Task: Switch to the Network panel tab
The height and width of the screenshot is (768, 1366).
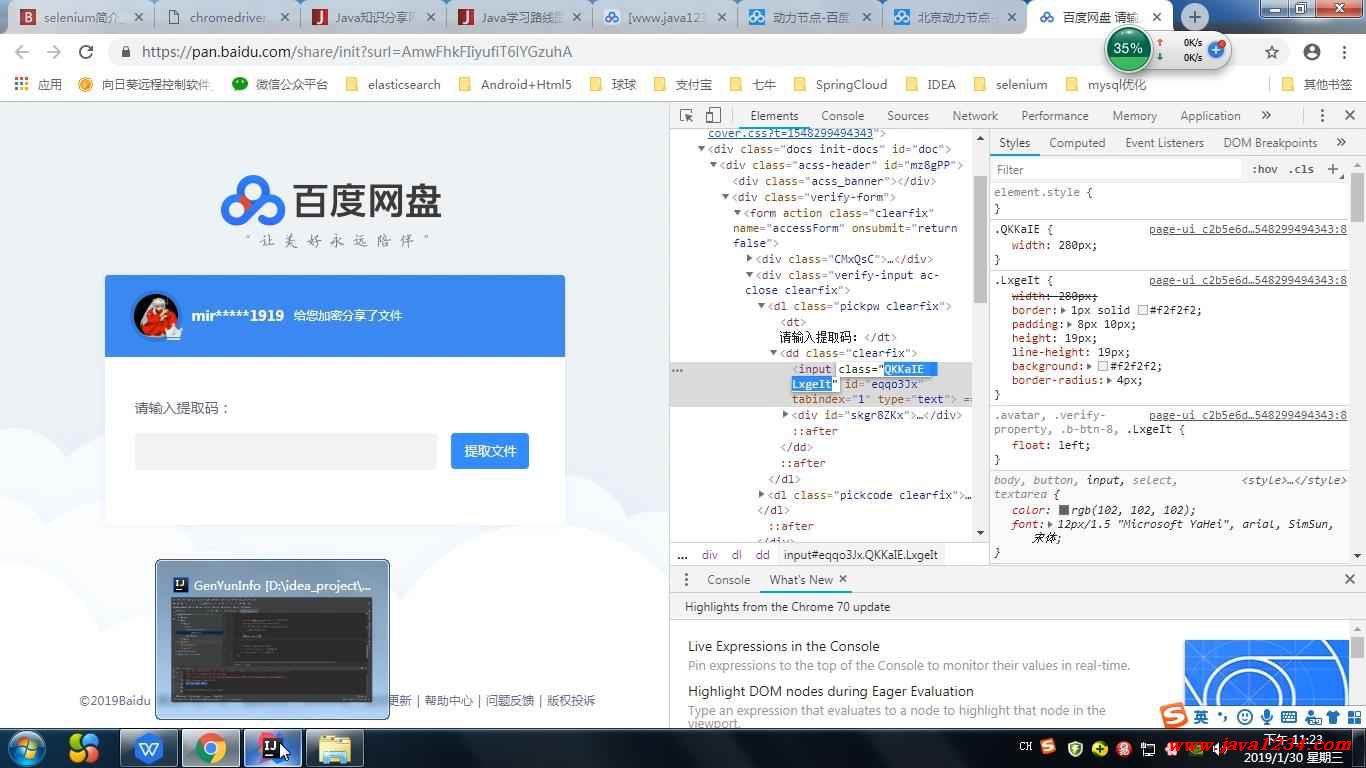Action: pyautogui.click(x=975, y=116)
